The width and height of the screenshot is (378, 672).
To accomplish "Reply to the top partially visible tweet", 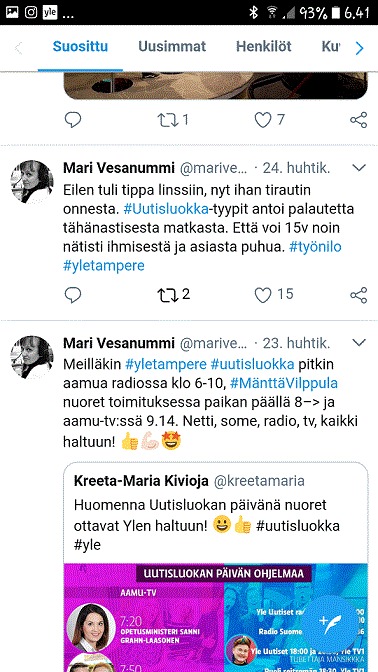I will point(73,120).
